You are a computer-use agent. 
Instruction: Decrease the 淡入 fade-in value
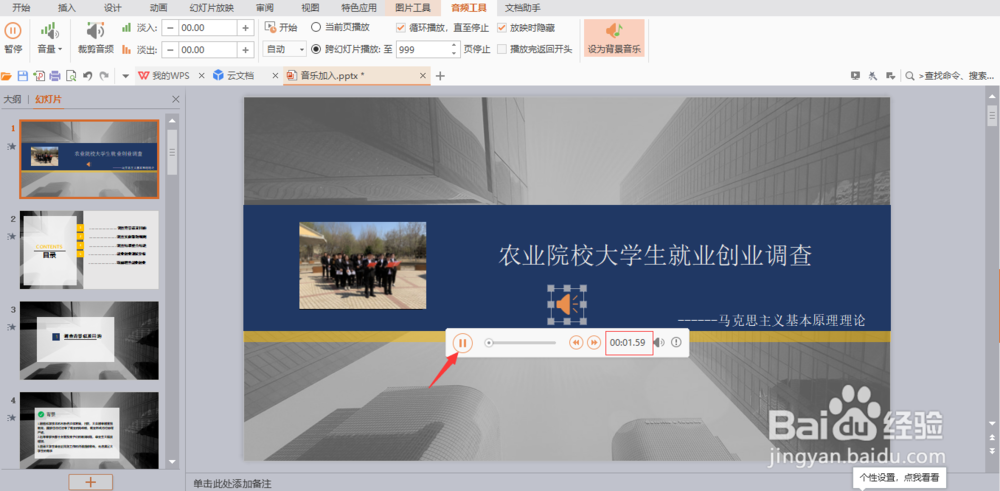coord(169,28)
